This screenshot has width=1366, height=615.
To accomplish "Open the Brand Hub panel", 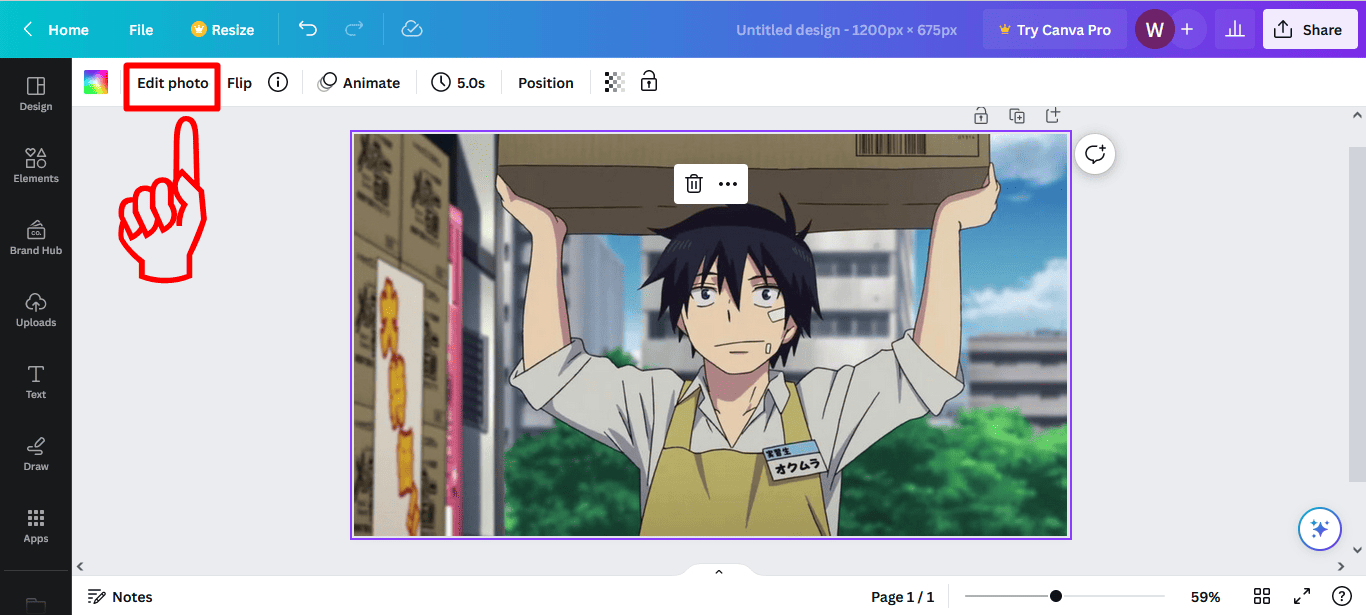I will pos(36,237).
